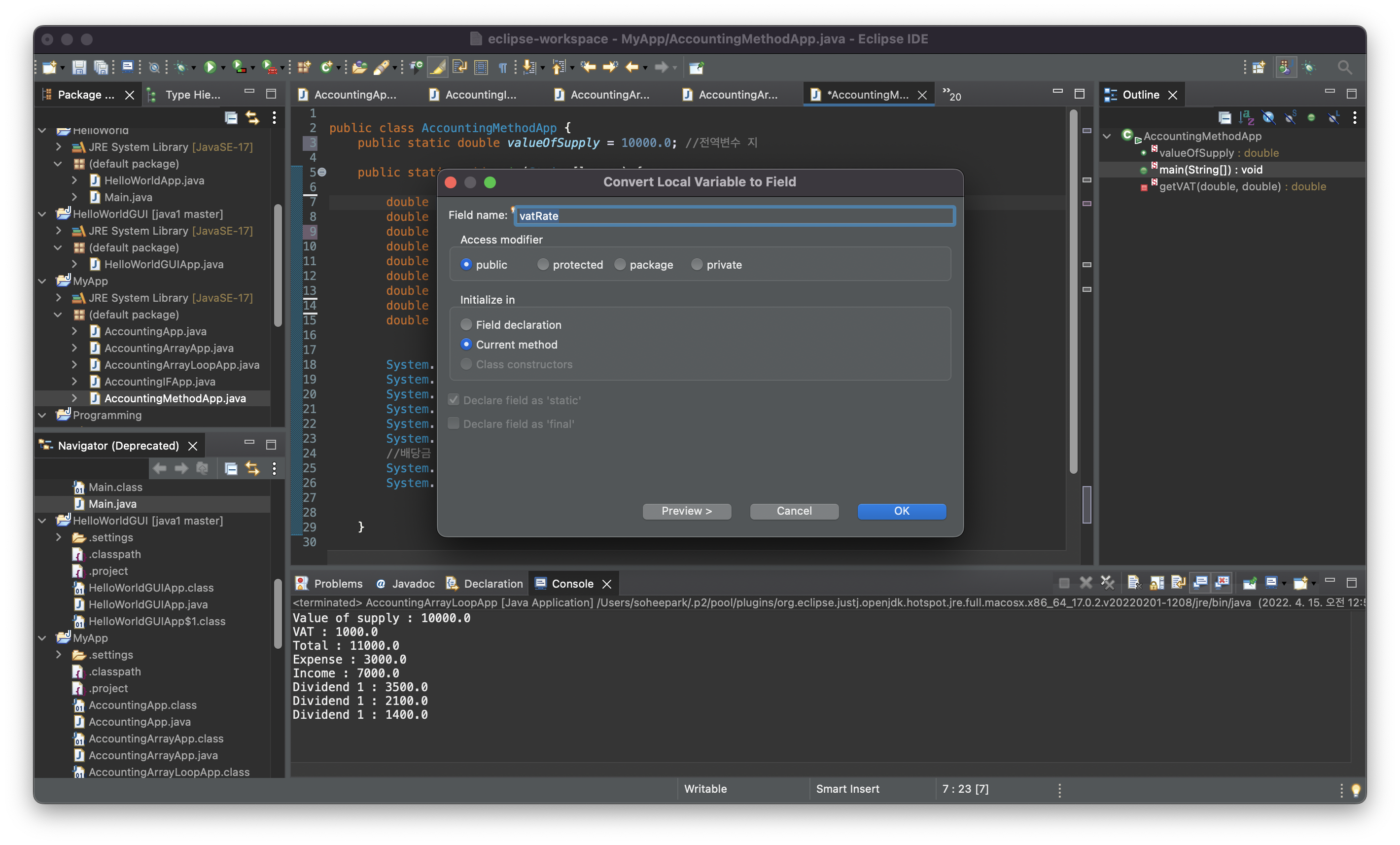Click the toolbar Search magnifier icon
This screenshot has width=1400, height=845.
pos(1344,68)
